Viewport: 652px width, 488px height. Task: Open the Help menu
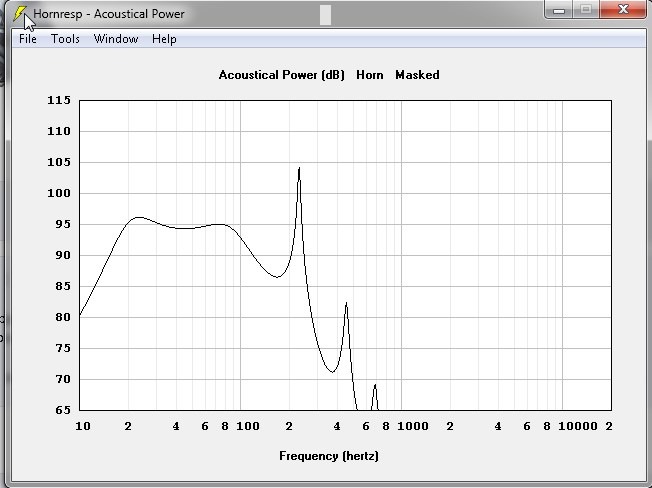click(164, 39)
